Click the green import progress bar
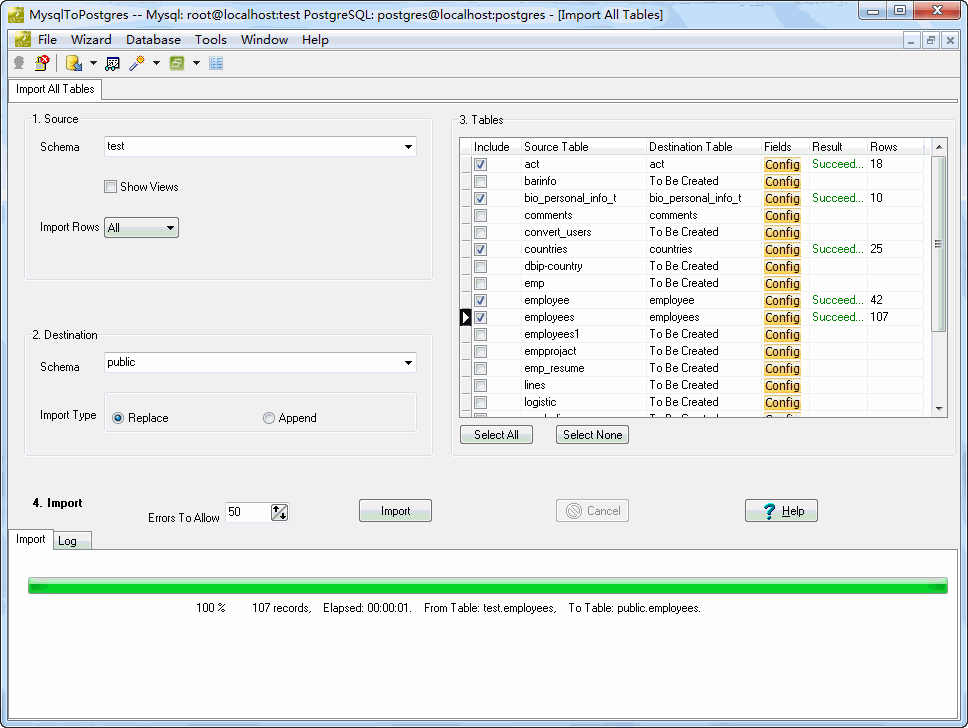The image size is (968, 728). [x=488, y=585]
